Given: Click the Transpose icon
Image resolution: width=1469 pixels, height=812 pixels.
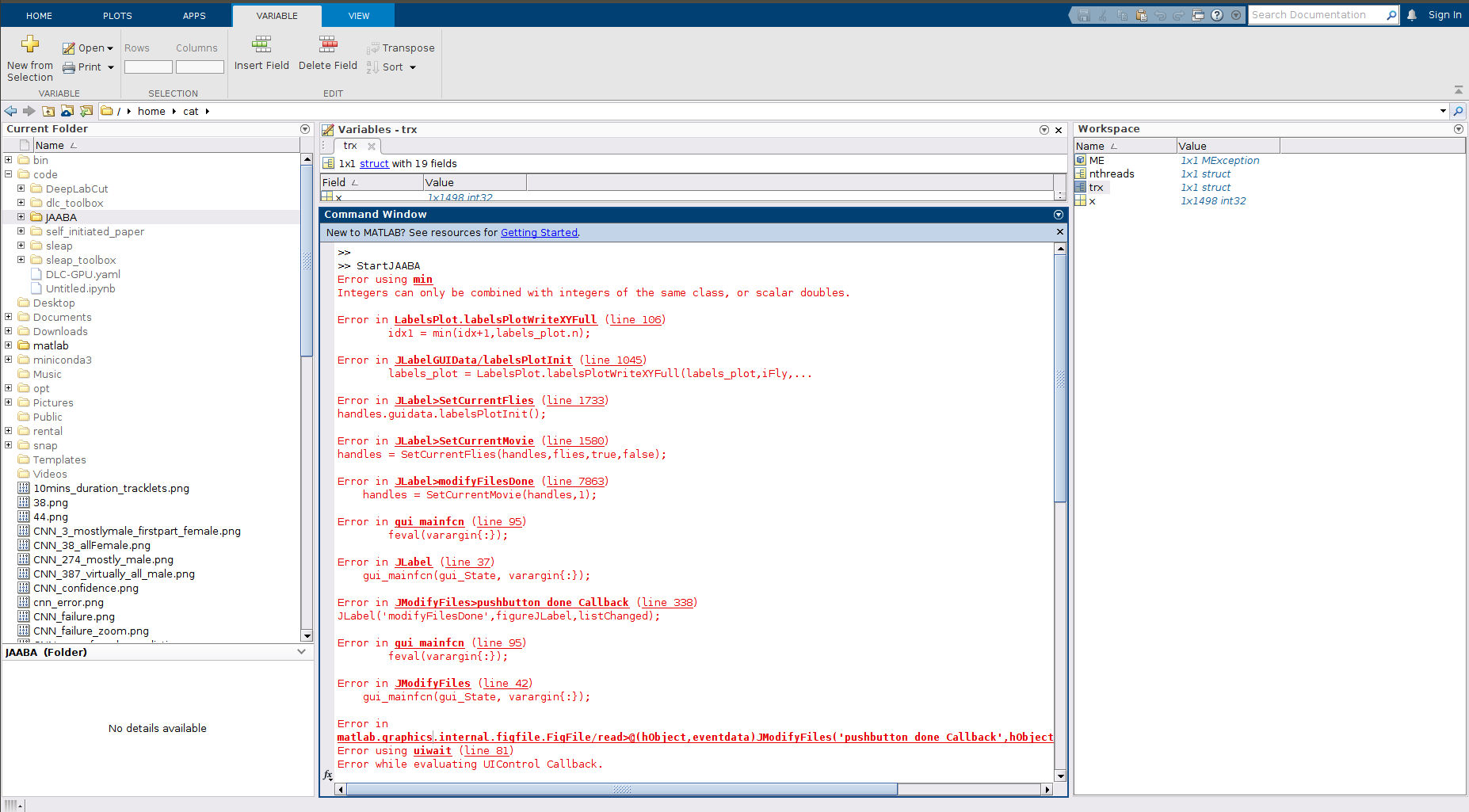Looking at the screenshot, I should point(372,48).
